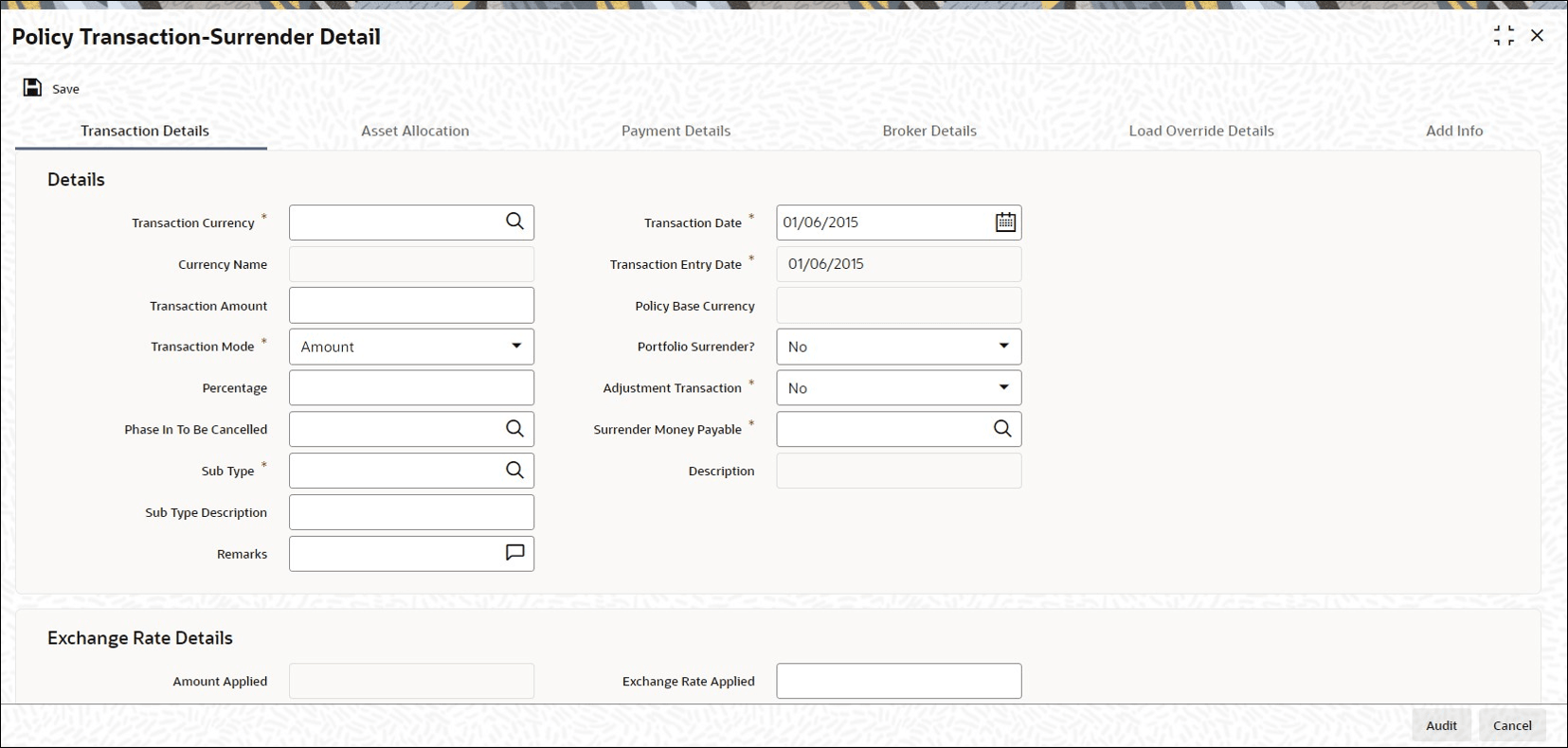Click the "Exchange Rate Details" section heading
Viewport: 1568px width, 748px height.
coord(140,638)
